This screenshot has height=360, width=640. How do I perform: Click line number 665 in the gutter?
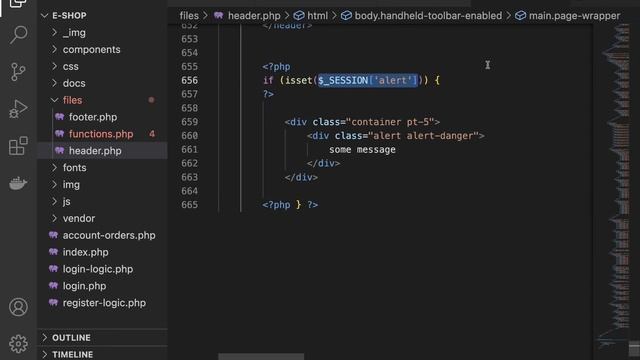click(189, 204)
